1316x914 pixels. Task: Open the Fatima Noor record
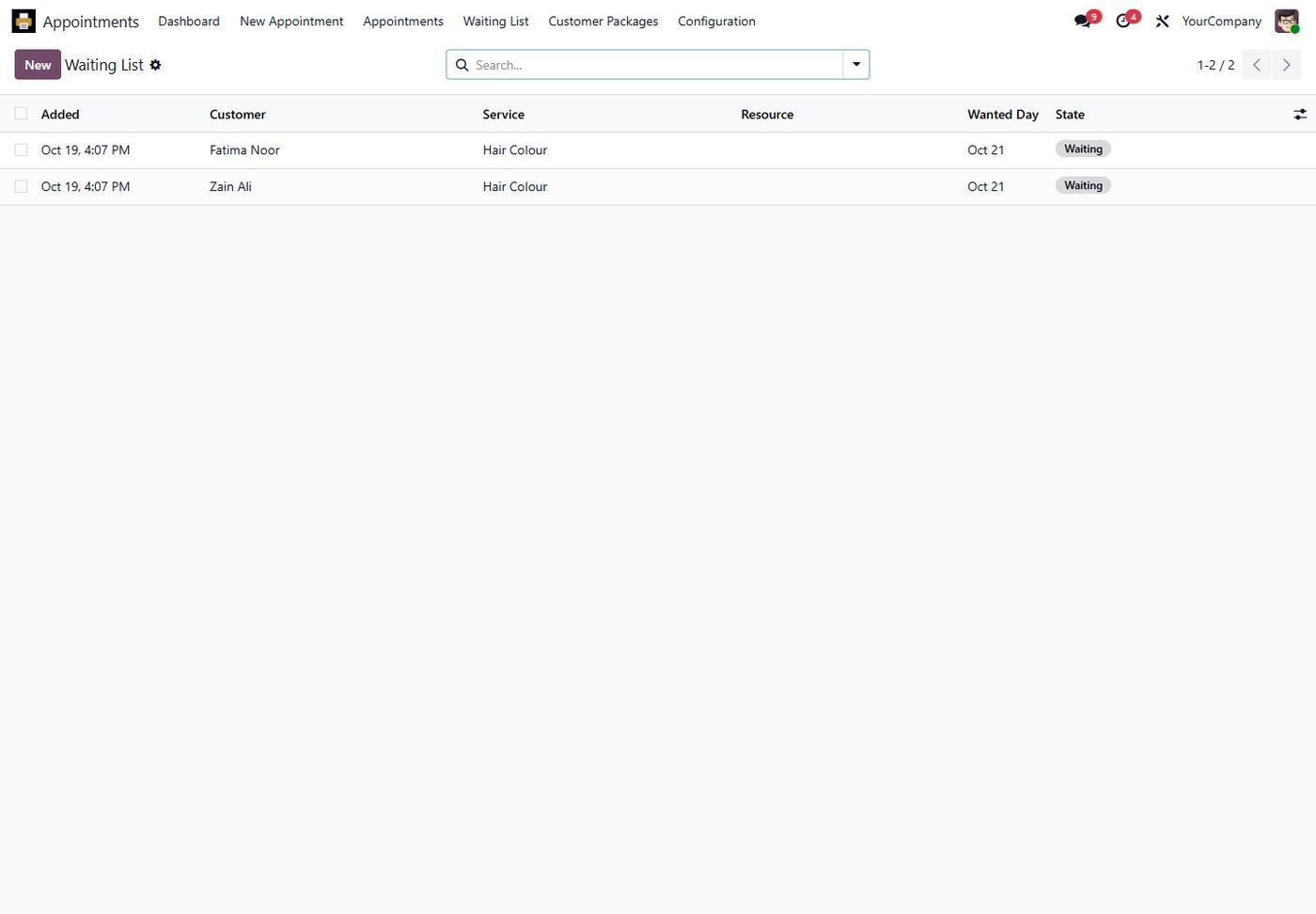click(x=244, y=150)
